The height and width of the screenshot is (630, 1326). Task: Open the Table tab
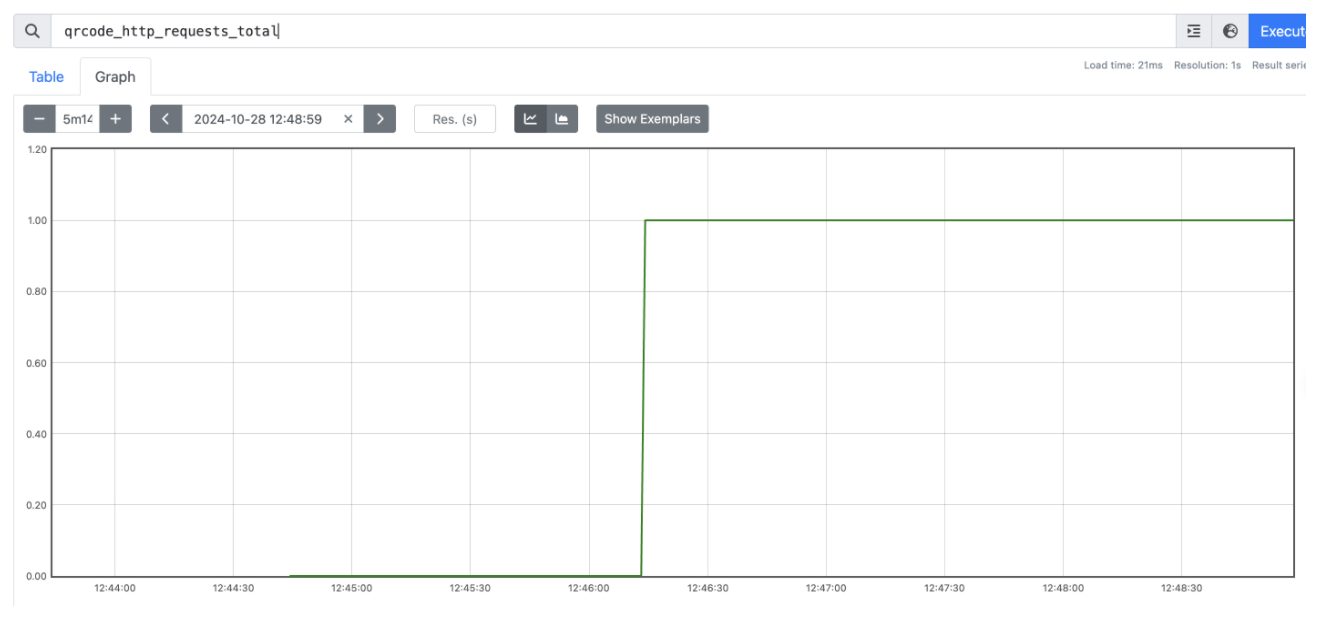pyautogui.click(x=46, y=77)
